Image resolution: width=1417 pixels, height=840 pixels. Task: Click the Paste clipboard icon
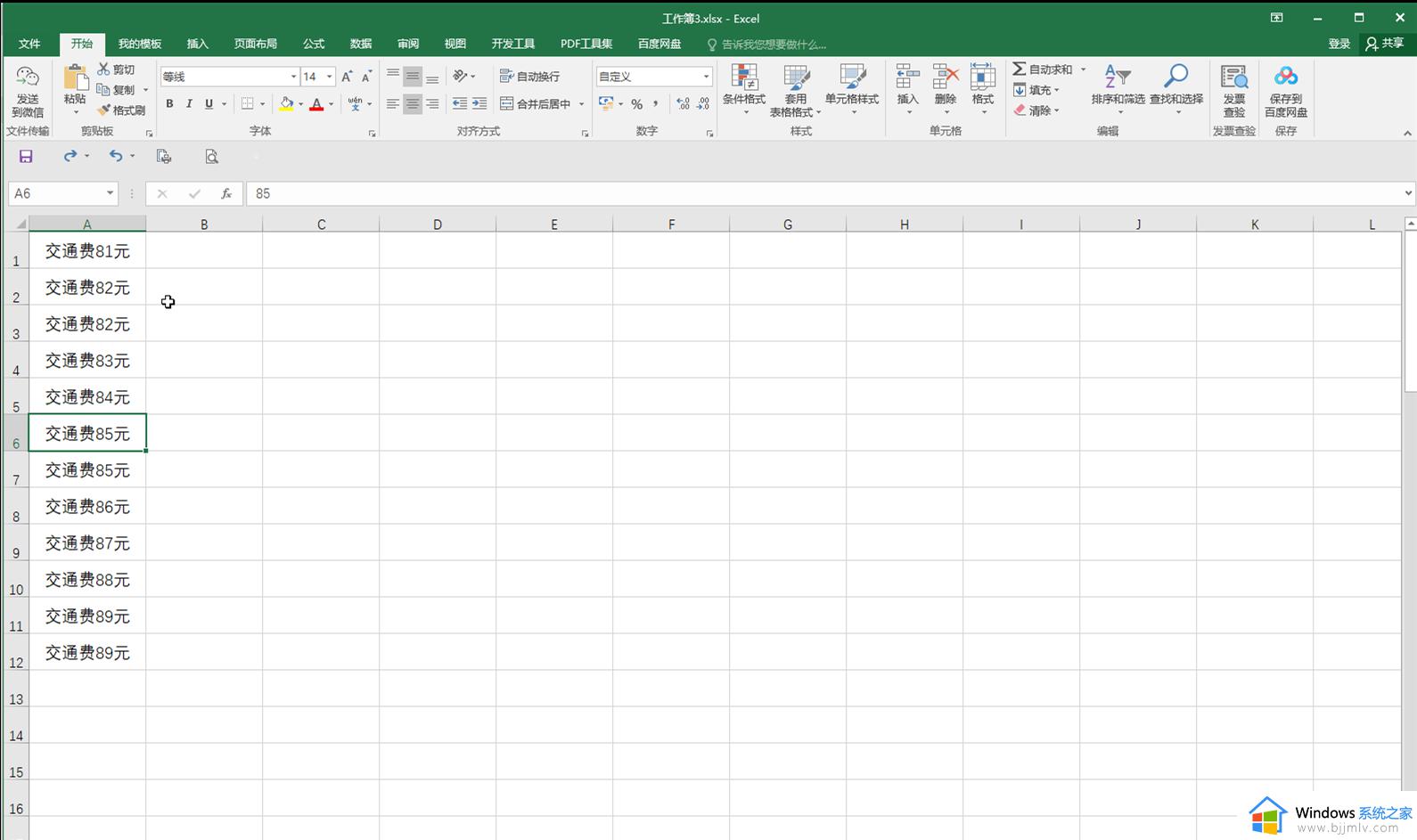75,77
